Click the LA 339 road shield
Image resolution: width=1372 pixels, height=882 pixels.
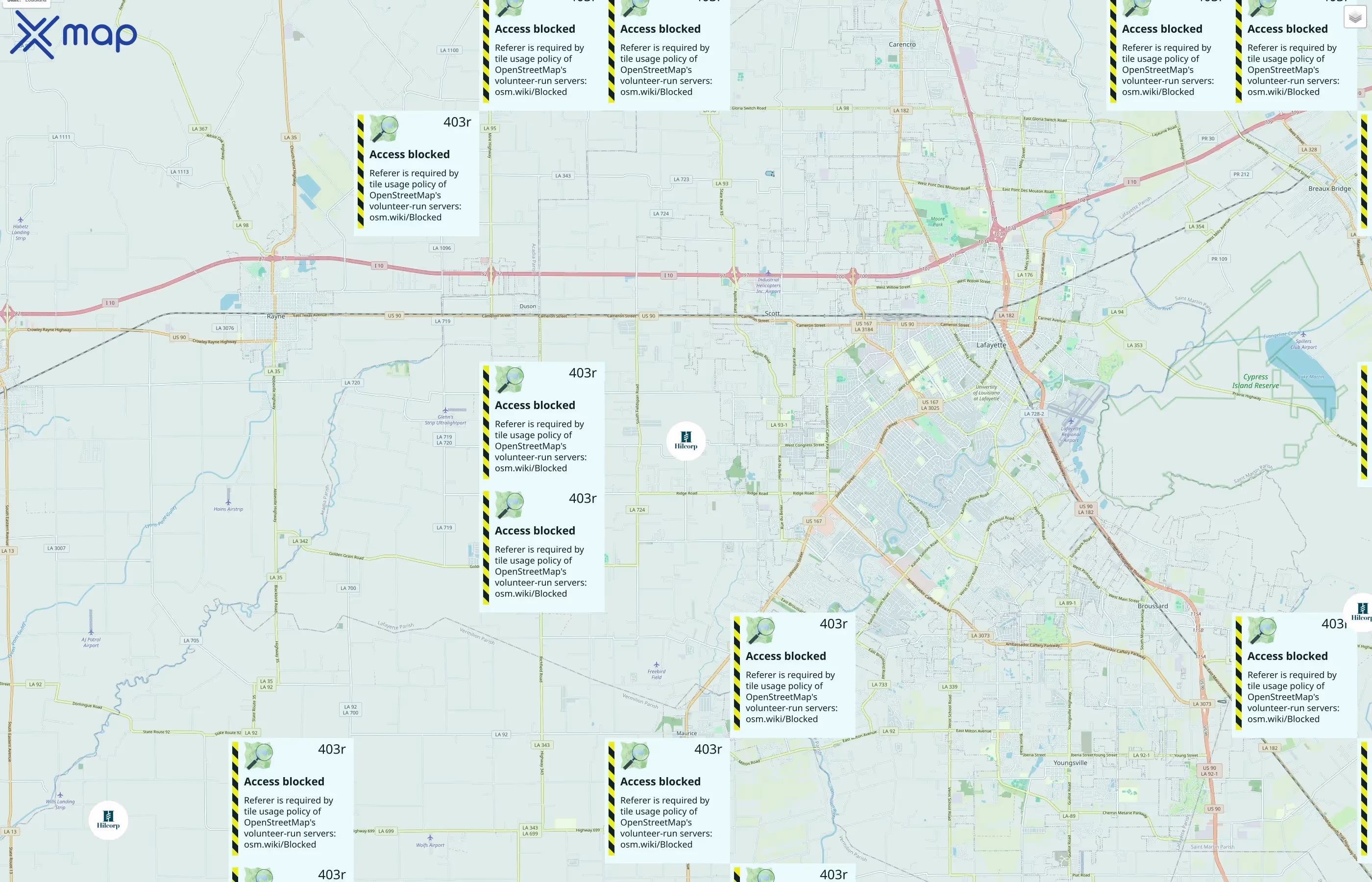click(950, 686)
